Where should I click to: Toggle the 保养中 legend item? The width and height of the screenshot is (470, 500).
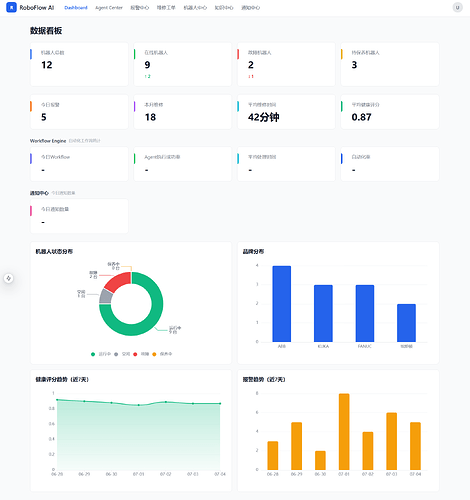[x=162, y=354]
